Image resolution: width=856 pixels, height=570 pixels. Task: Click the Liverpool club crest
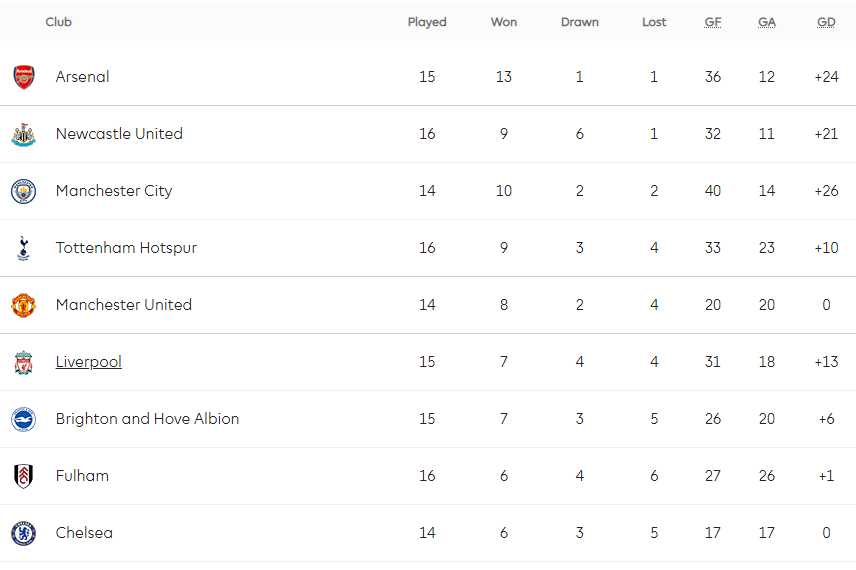pyautogui.click(x=23, y=363)
